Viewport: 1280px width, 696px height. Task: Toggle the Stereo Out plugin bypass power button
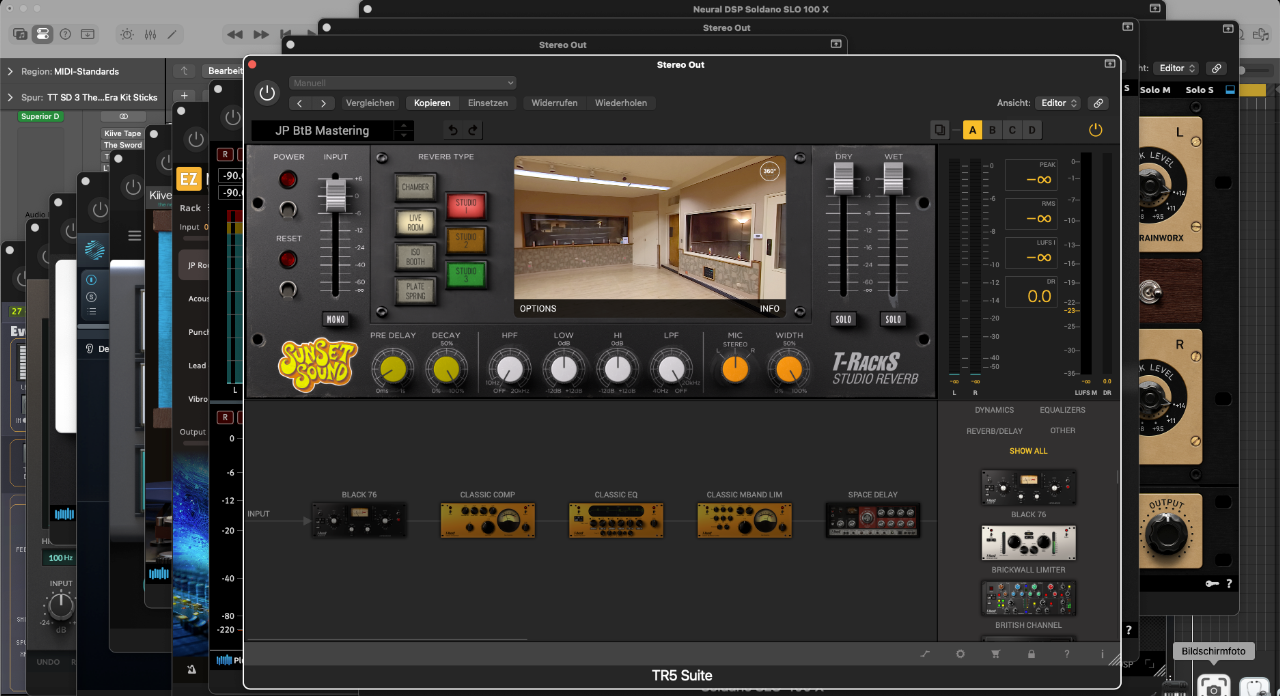point(266,92)
